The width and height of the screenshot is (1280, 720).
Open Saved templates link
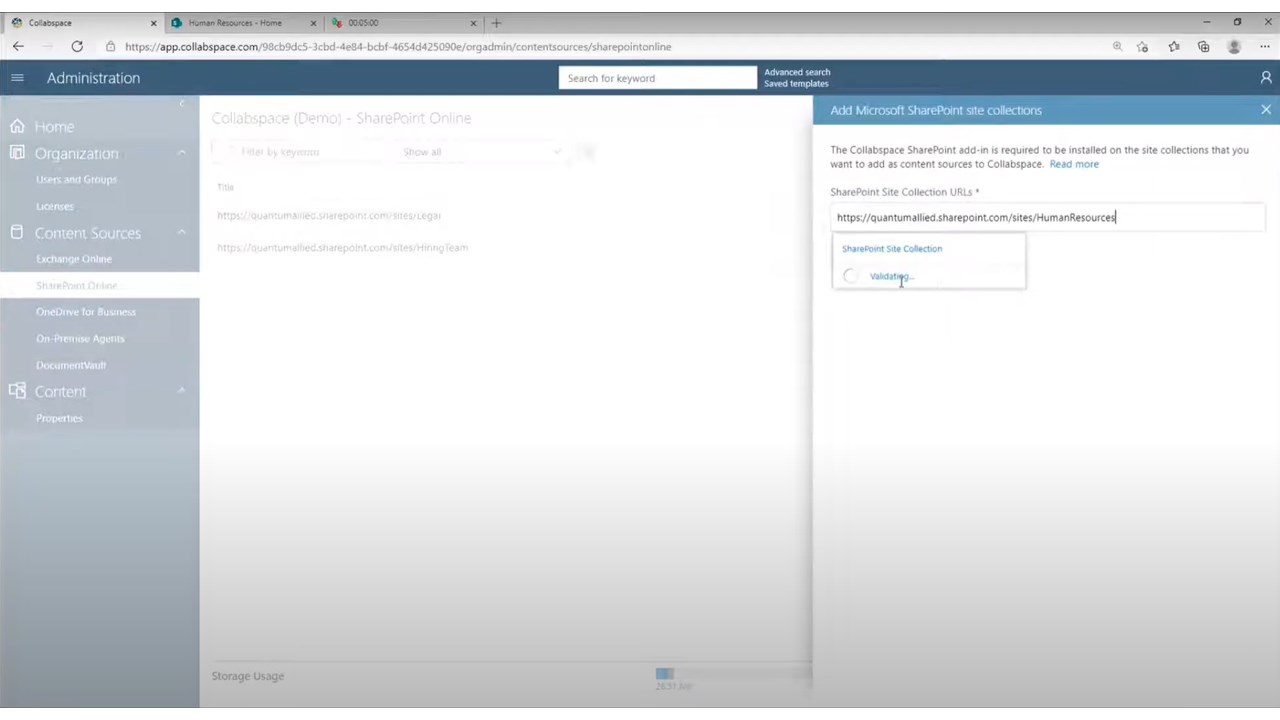coord(796,84)
